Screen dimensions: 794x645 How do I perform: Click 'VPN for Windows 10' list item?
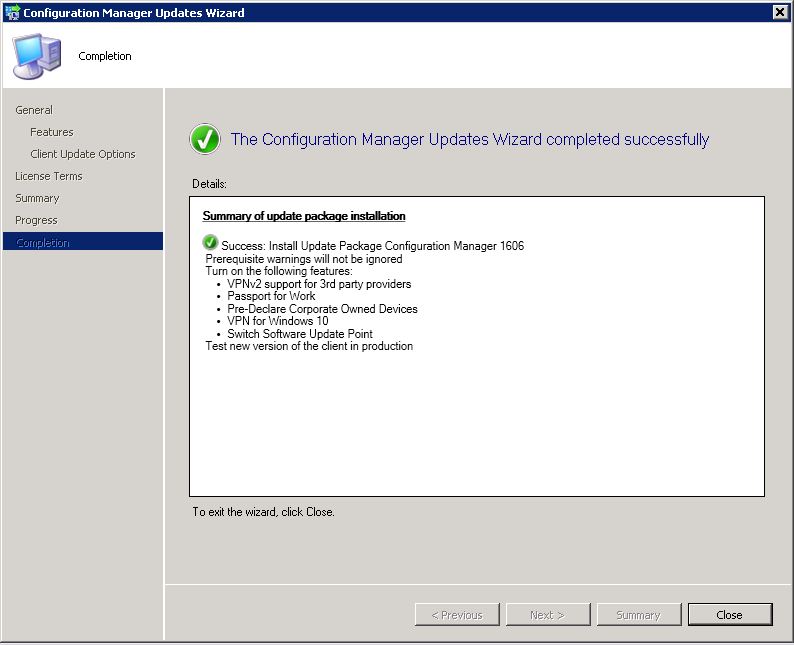click(x=277, y=321)
